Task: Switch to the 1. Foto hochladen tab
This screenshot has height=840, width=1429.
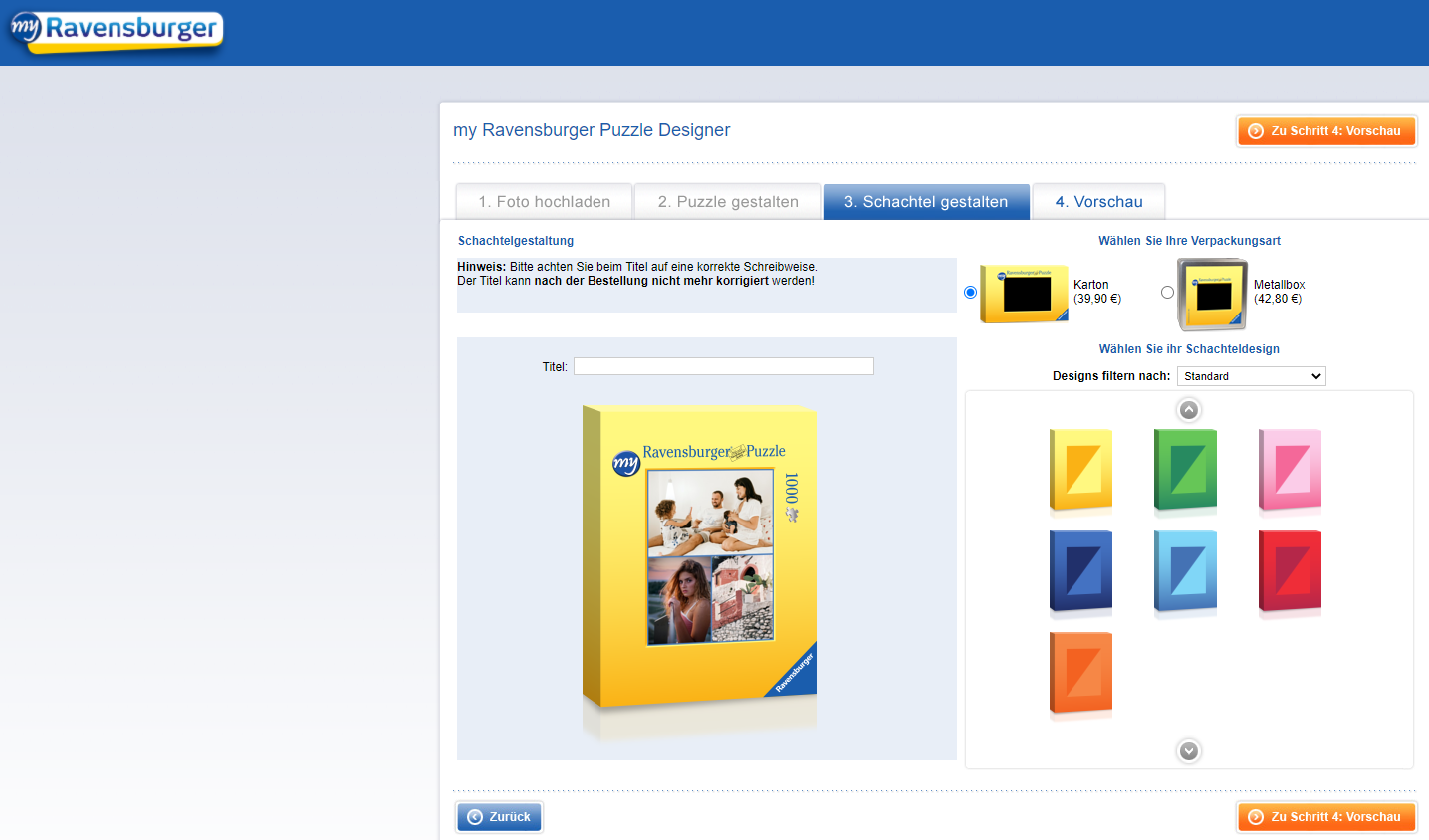Action: point(544,202)
